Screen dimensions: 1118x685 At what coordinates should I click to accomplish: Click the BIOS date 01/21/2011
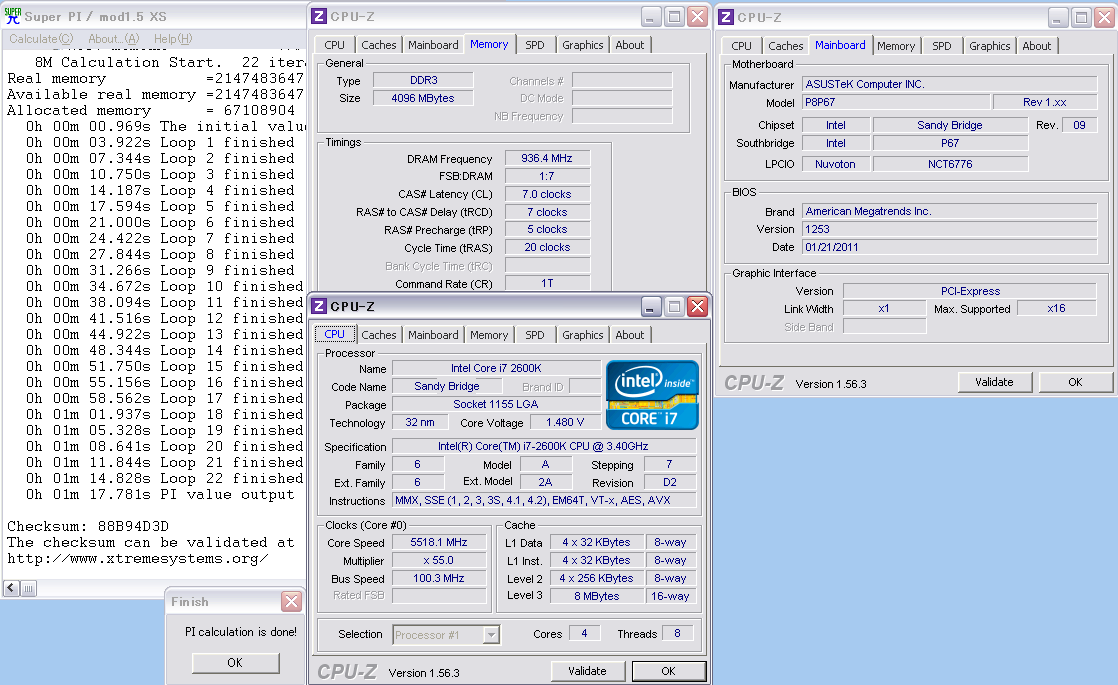click(x=950, y=247)
